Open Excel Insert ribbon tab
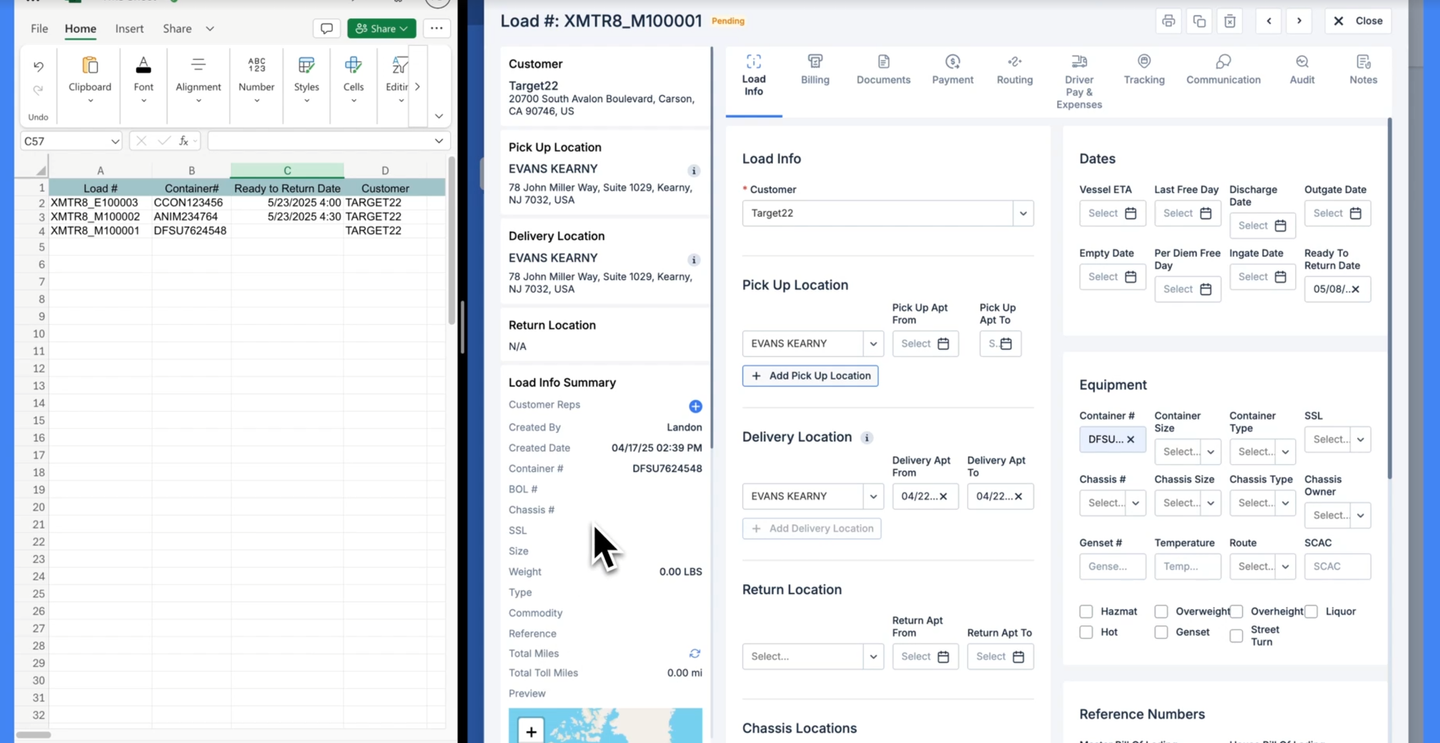 tap(129, 29)
